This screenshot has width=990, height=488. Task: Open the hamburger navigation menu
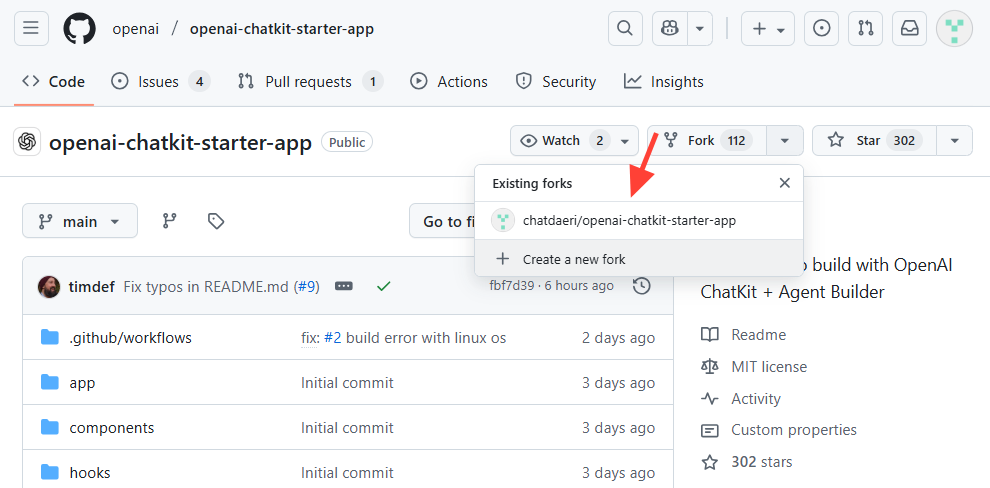coord(31,29)
